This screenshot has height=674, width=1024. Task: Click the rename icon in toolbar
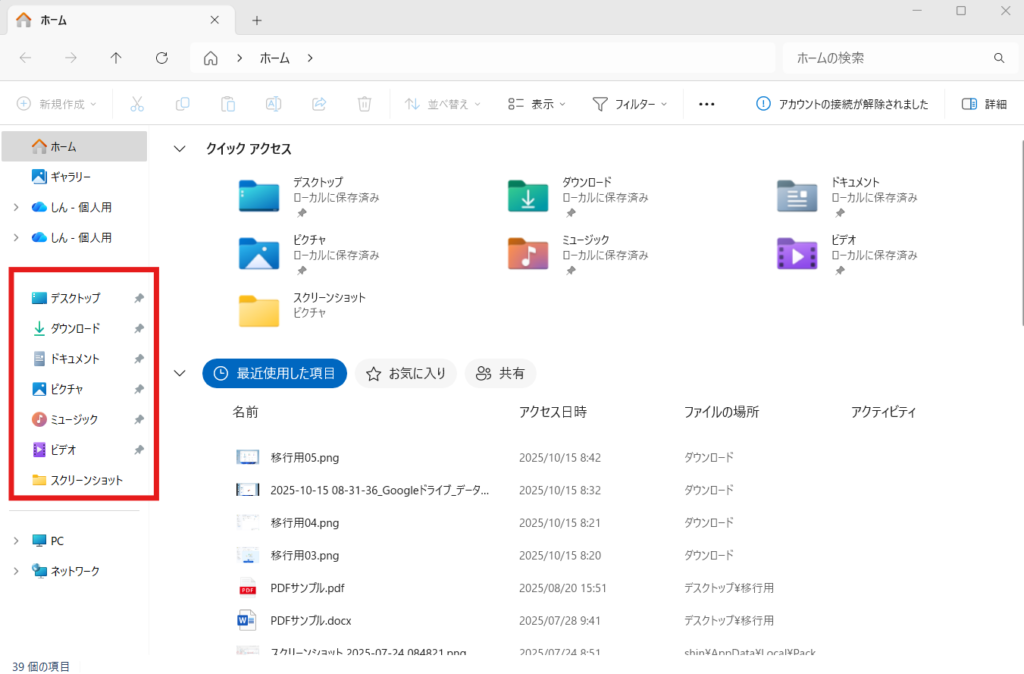[x=273, y=104]
